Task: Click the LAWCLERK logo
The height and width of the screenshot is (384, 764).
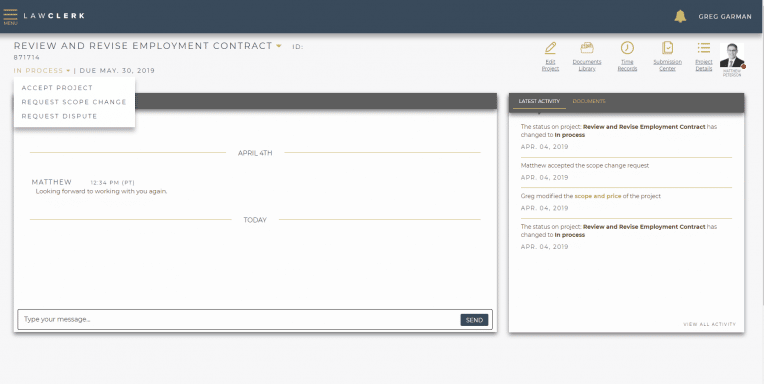Action: tap(54, 16)
